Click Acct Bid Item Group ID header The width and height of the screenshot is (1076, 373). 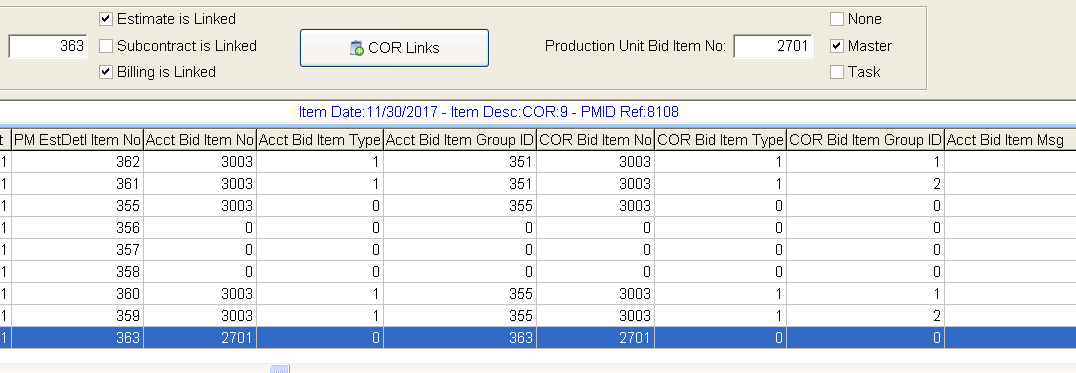[460, 141]
